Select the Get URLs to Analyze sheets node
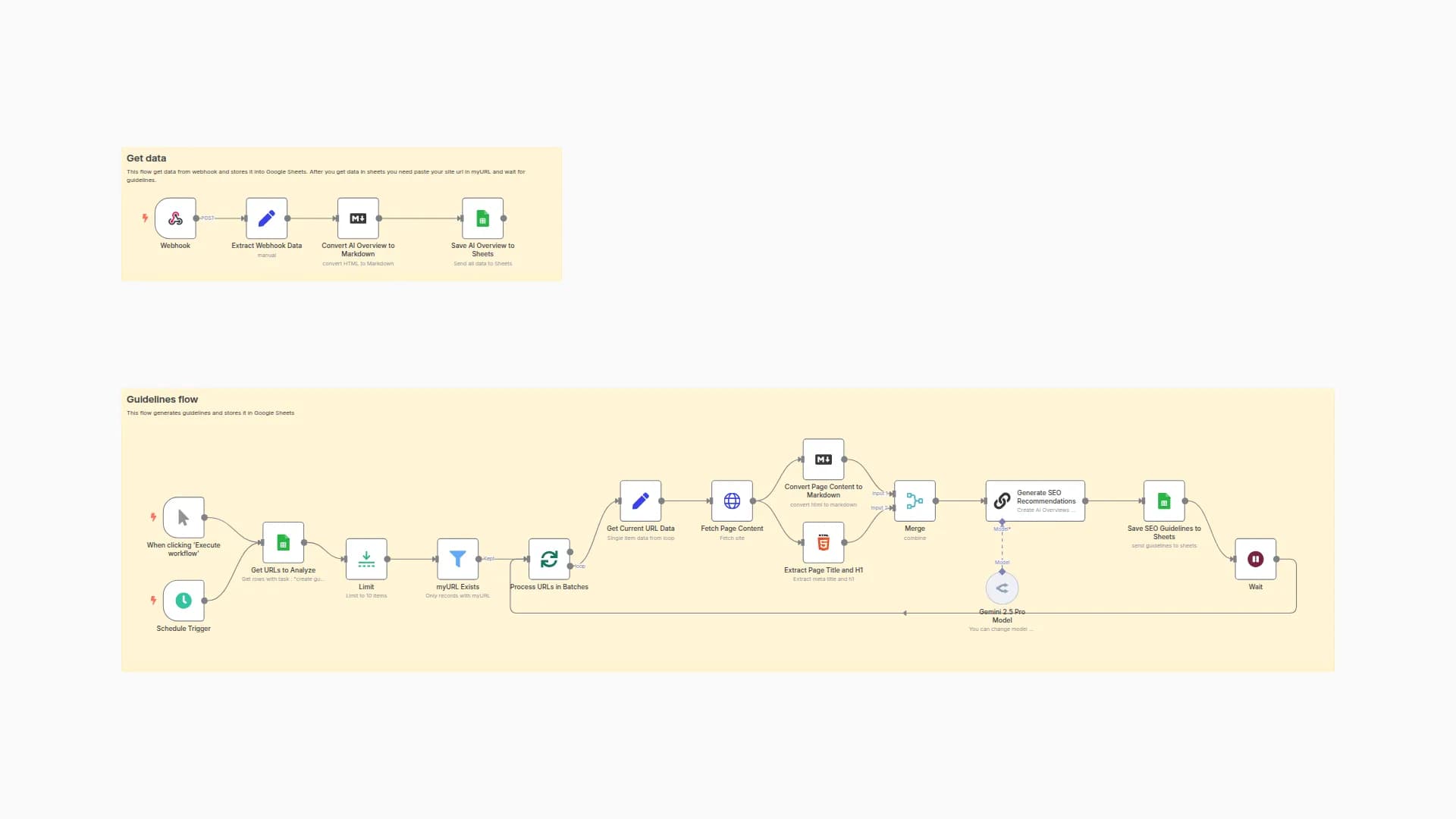 point(284,542)
